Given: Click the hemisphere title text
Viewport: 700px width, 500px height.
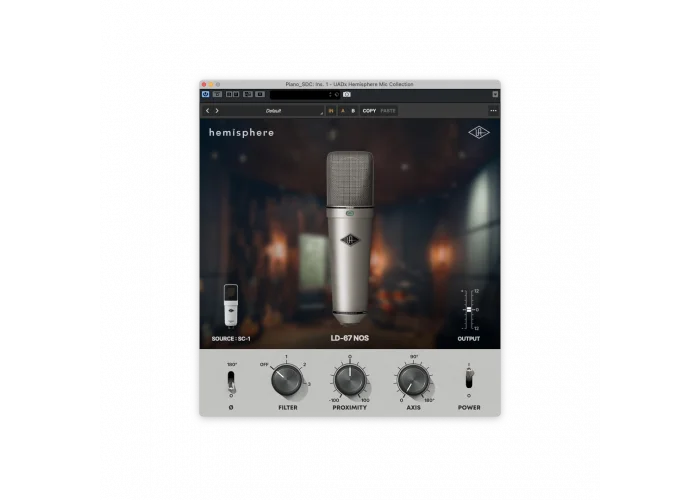Looking at the screenshot, I should (x=242, y=133).
